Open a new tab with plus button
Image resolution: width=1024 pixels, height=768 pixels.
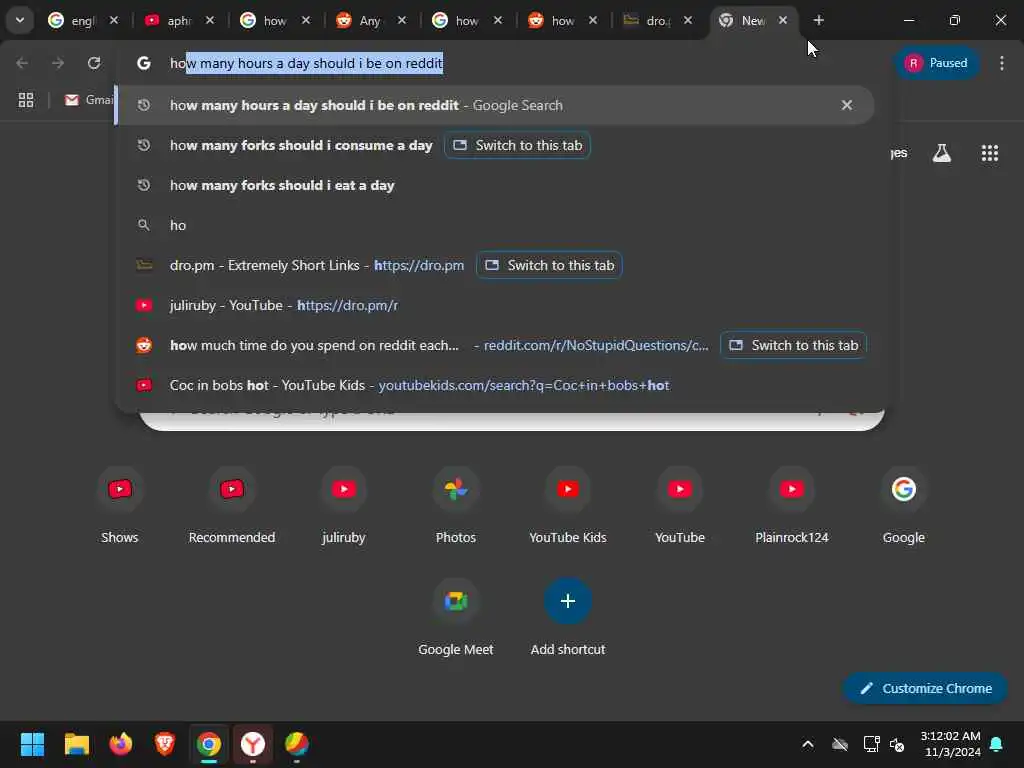[x=818, y=20]
